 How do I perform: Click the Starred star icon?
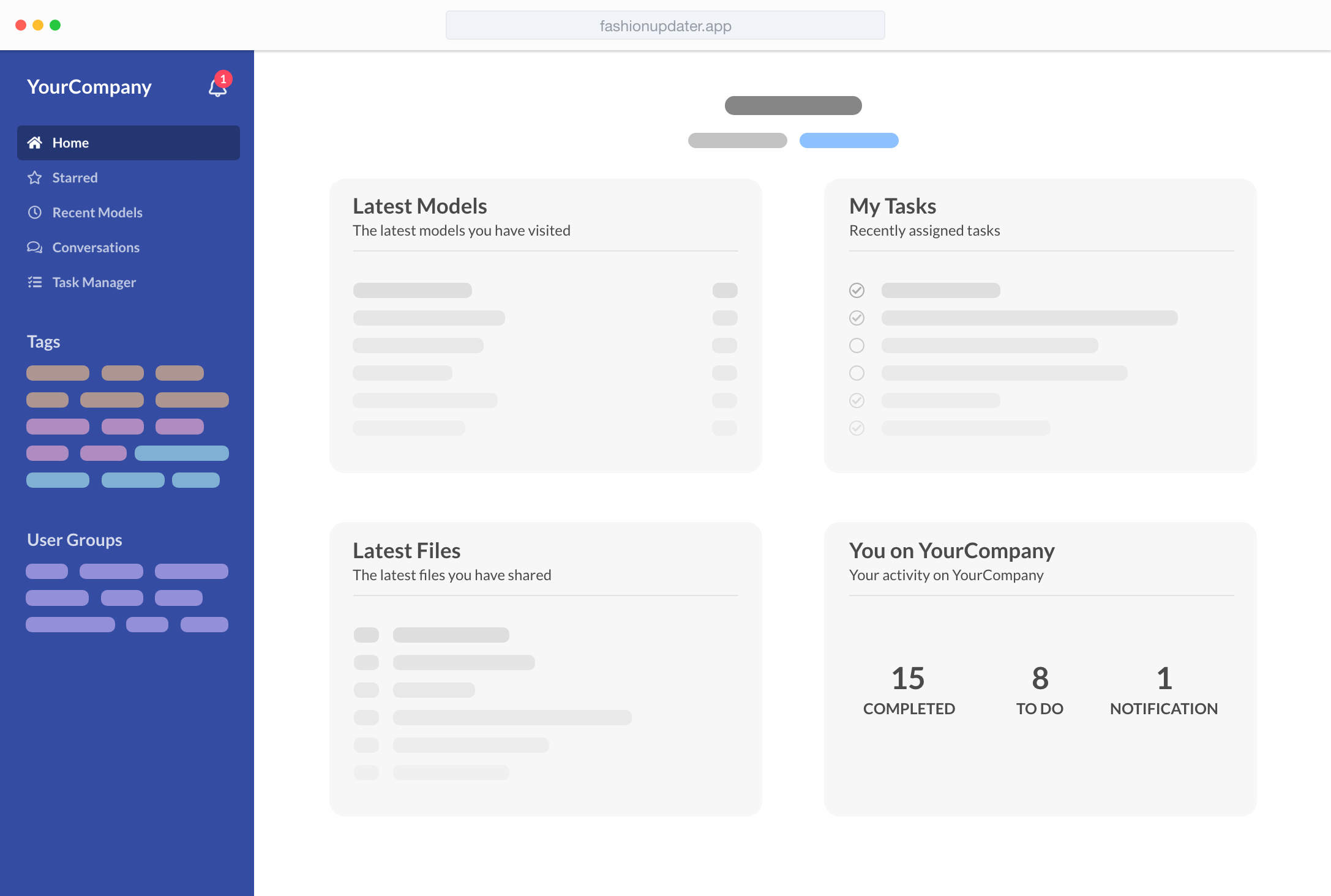point(35,177)
